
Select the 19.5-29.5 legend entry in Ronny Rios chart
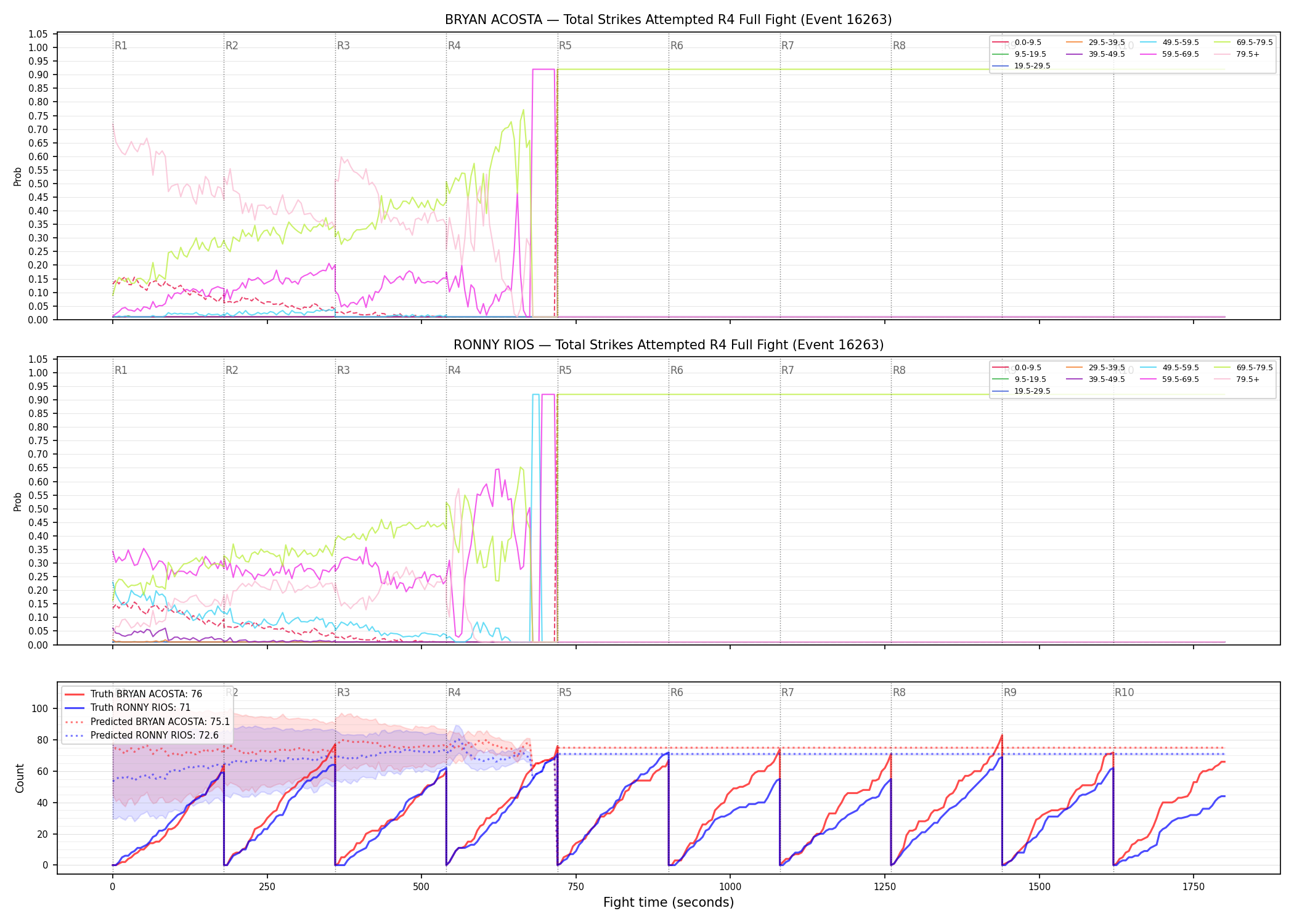coord(1022,391)
